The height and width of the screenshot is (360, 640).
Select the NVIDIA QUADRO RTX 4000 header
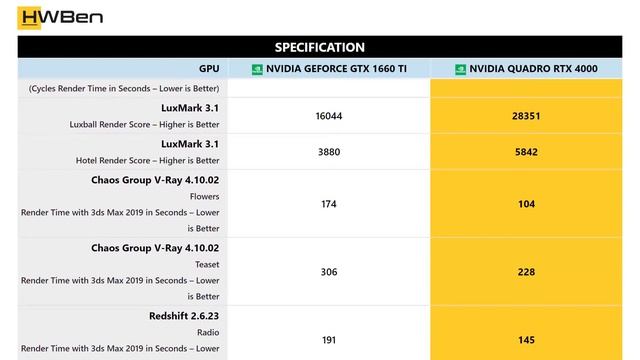pos(533,69)
